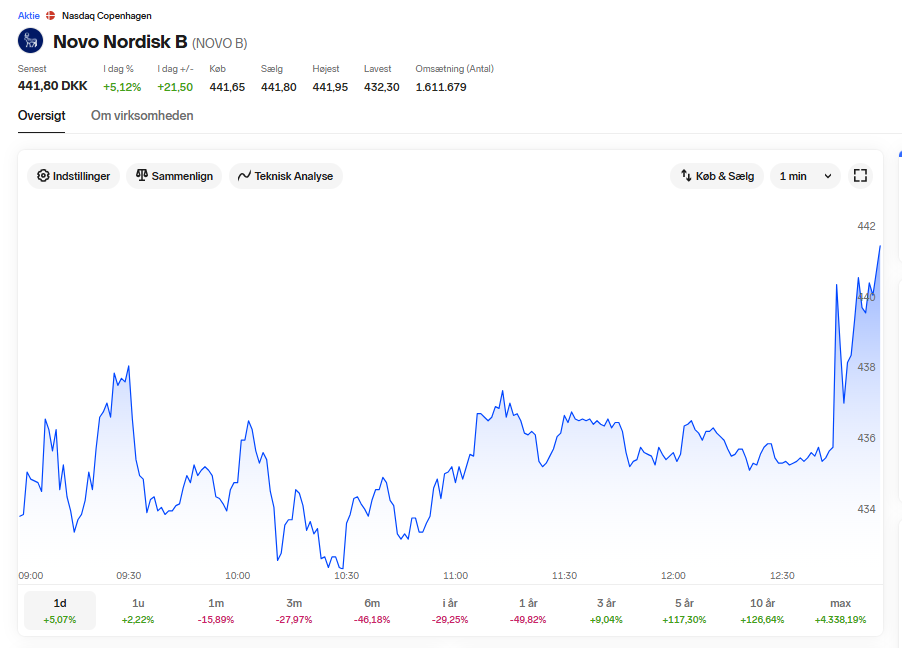The width and height of the screenshot is (902, 648).
Task: Select the i år year-to-date range
Action: click(450, 611)
